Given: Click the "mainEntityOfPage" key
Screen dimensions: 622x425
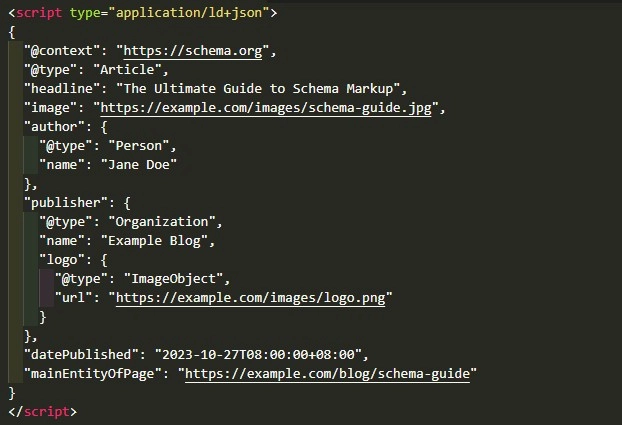Looking at the screenshot, I should [x=96, y=374].
